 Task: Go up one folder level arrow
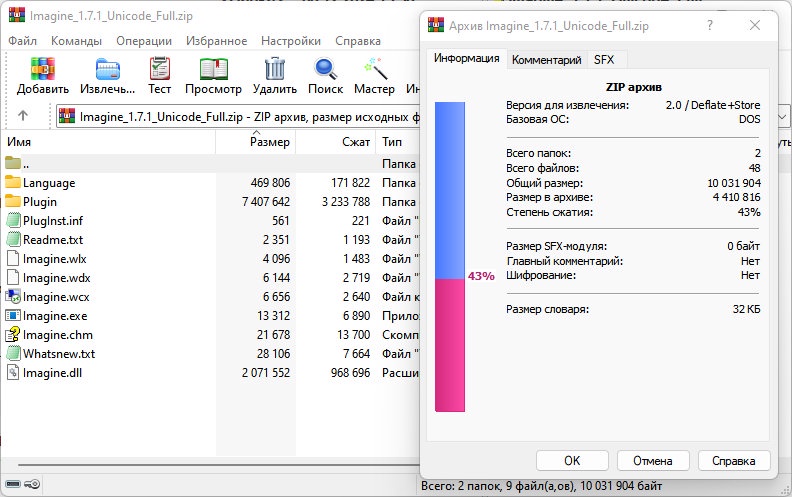point(23,116)
